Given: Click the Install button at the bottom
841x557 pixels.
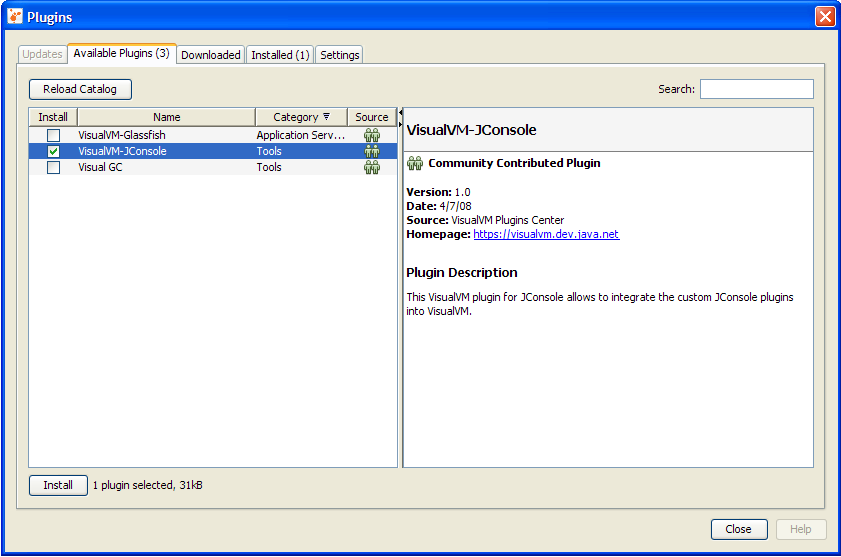Looking at the screenshot, I should tap(58, 485).
